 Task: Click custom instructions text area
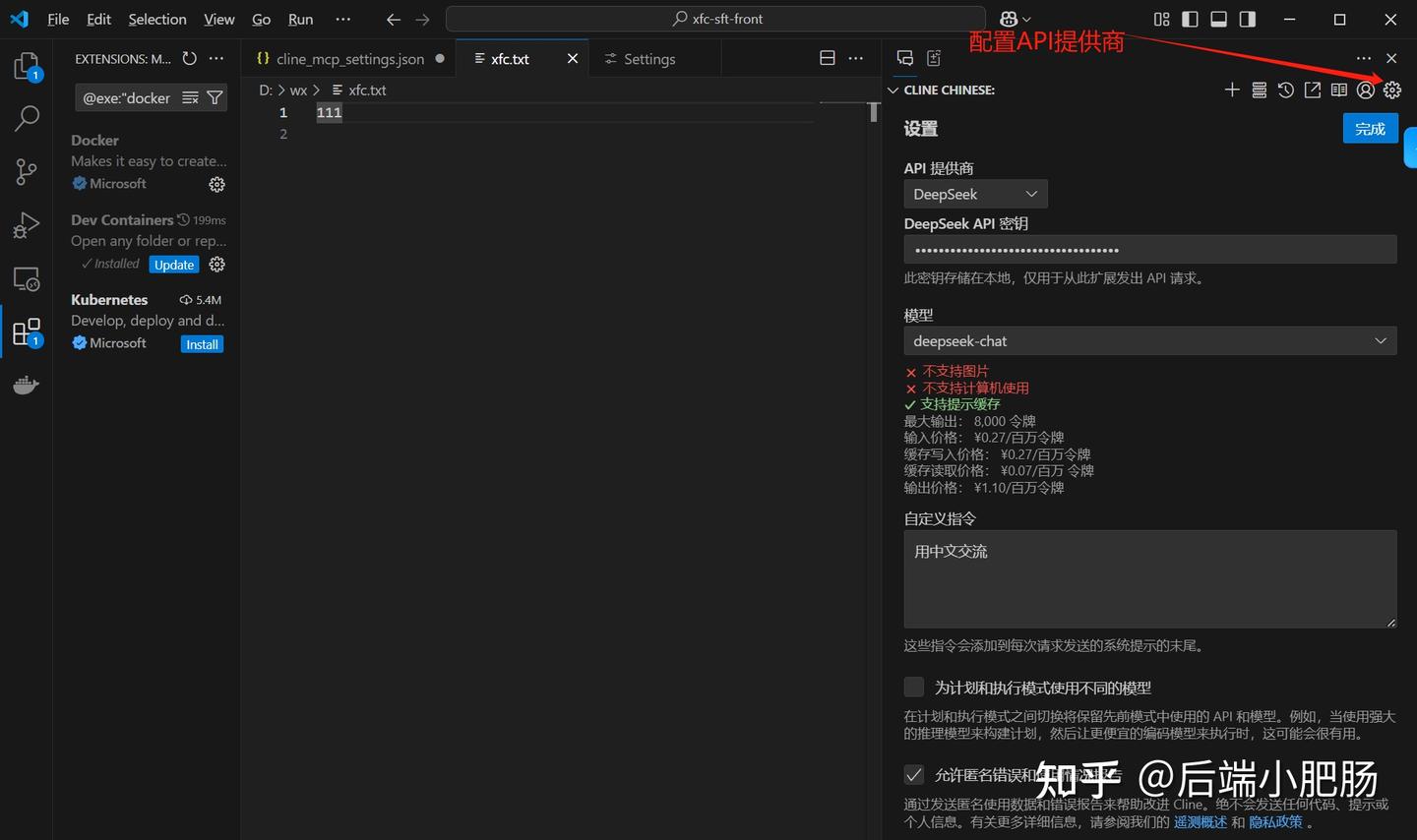[1150, 579]
